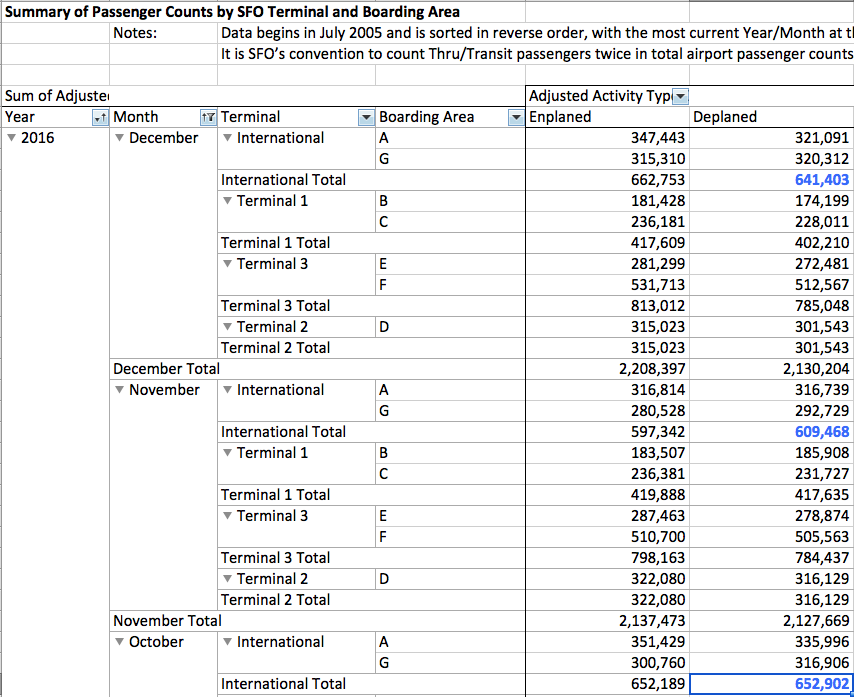Click December Total enplaned 2,208,397
Image resolution: width=854 pixels, height=697 pixels.
click(651, 369)
